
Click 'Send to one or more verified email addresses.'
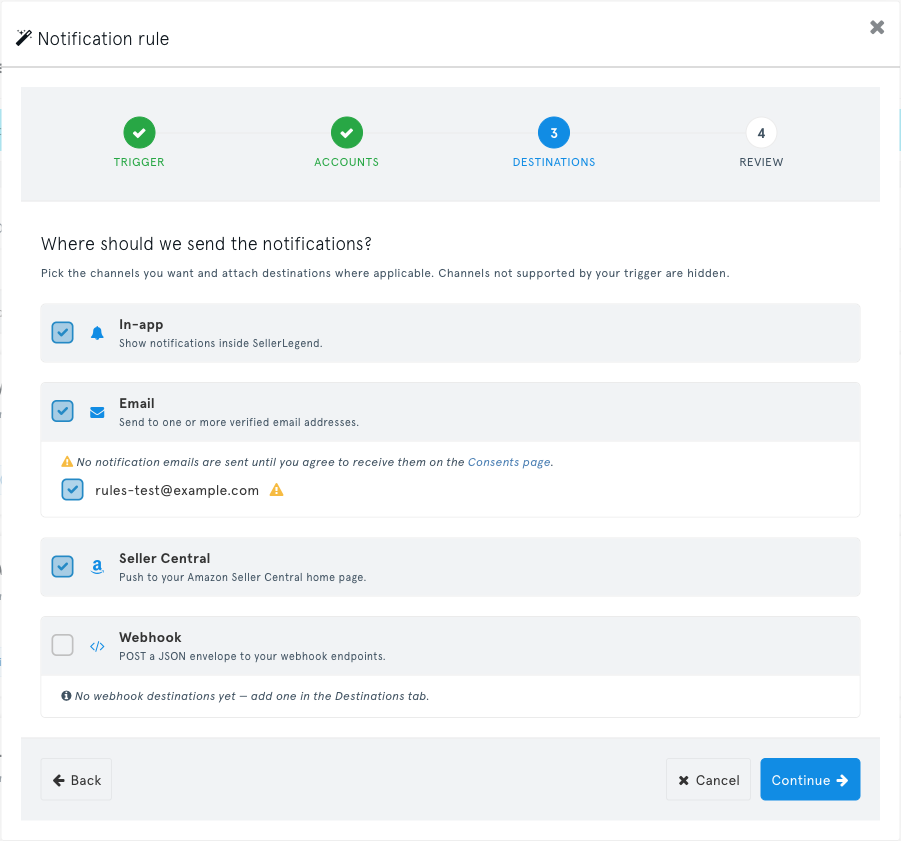(239, 422)
